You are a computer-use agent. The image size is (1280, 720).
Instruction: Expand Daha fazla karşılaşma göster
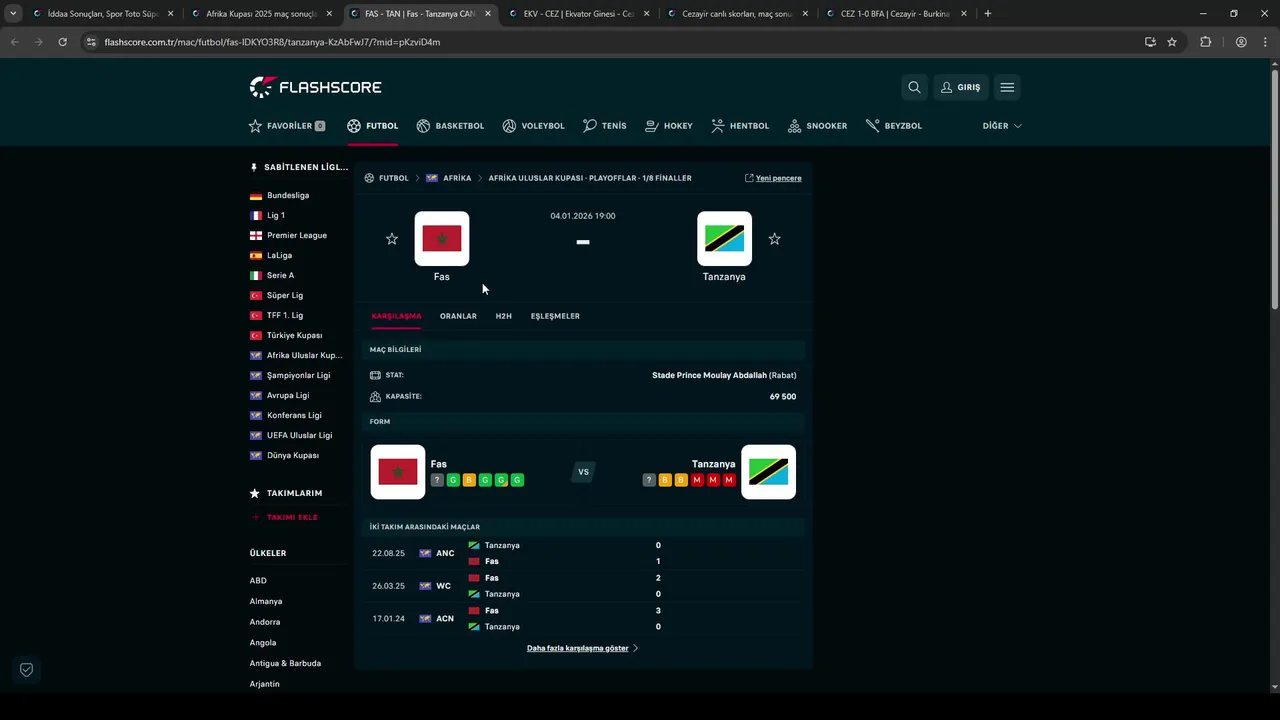pyautogui.click(x=582, y=648)
